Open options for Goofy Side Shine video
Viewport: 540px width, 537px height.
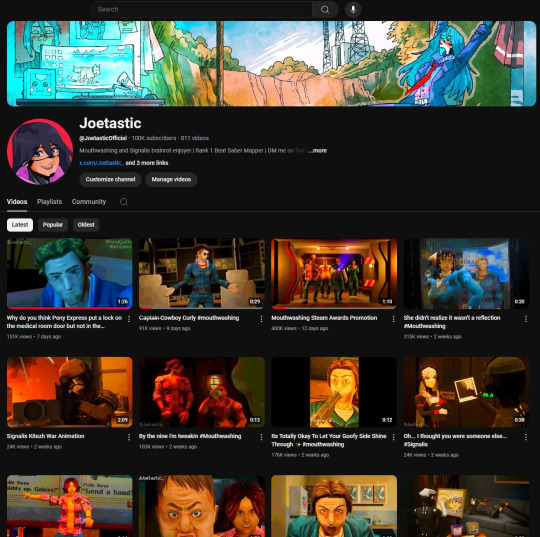pos(393,437)
